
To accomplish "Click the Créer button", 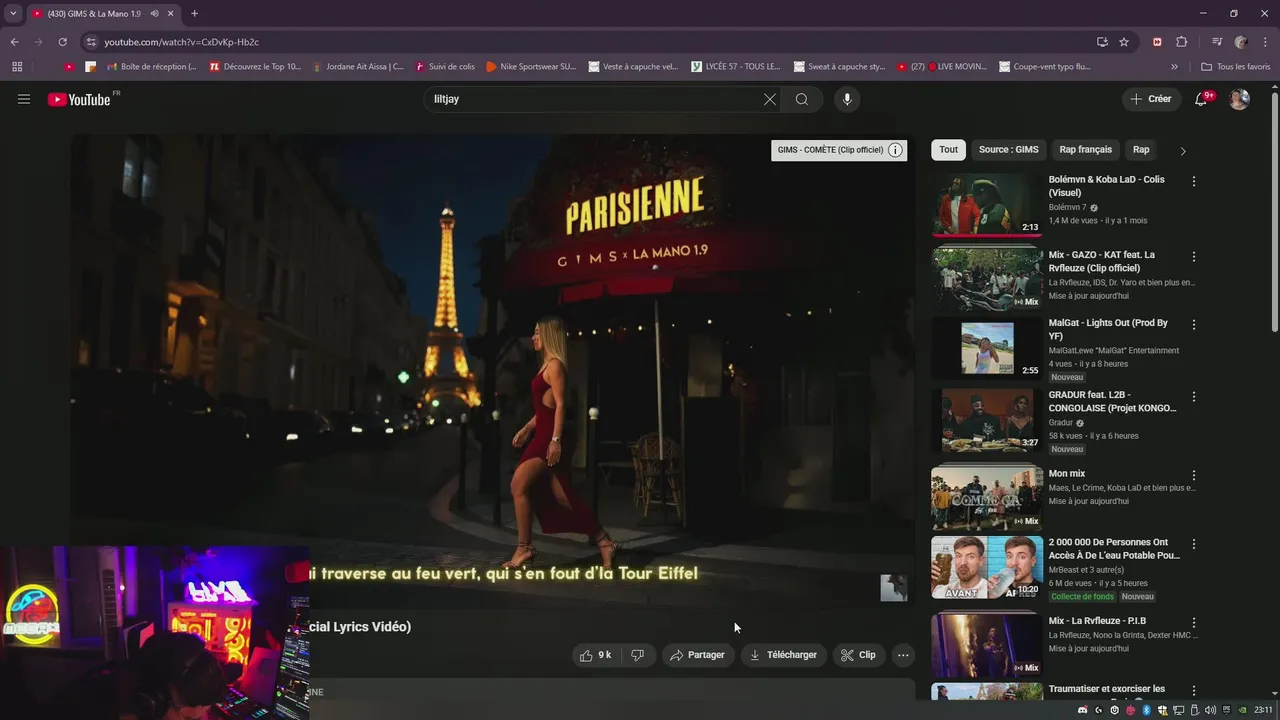I will tap(1150, 99).
